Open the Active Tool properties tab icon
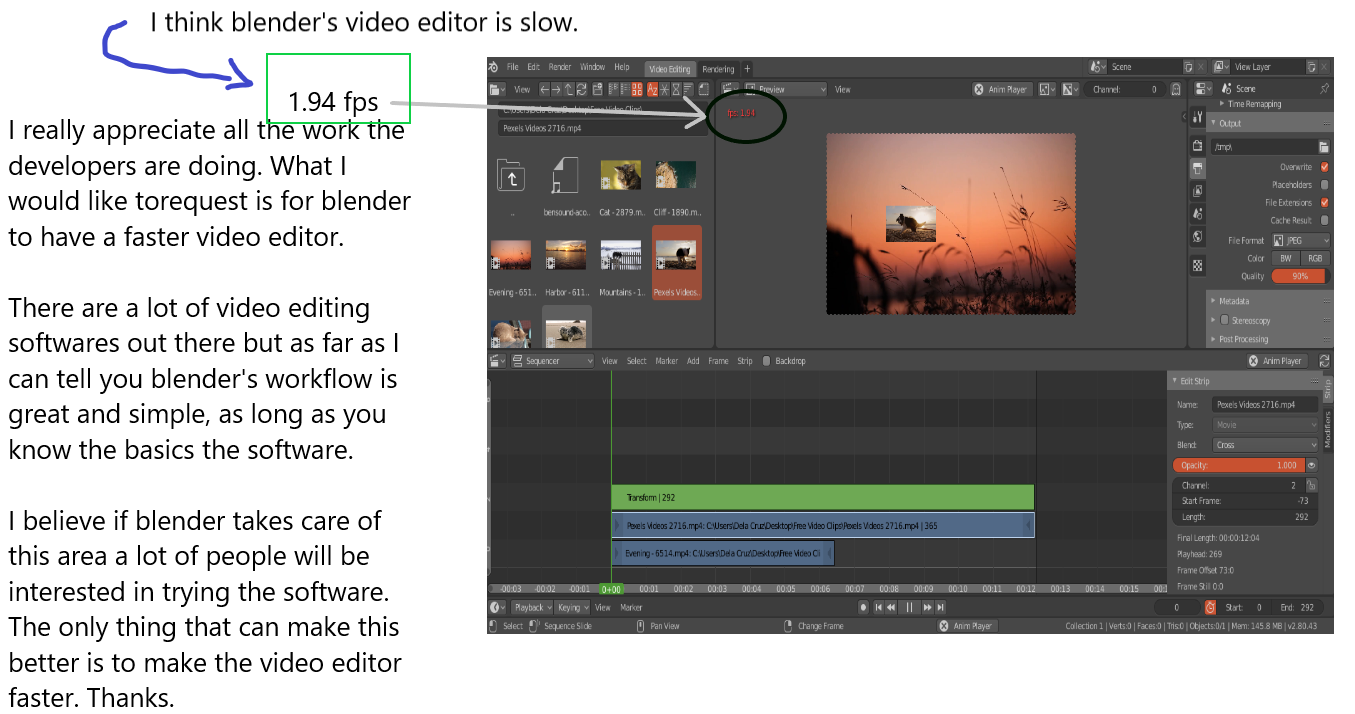The height and width of the screenshot is (714, 1355). tap(1198, 118)
